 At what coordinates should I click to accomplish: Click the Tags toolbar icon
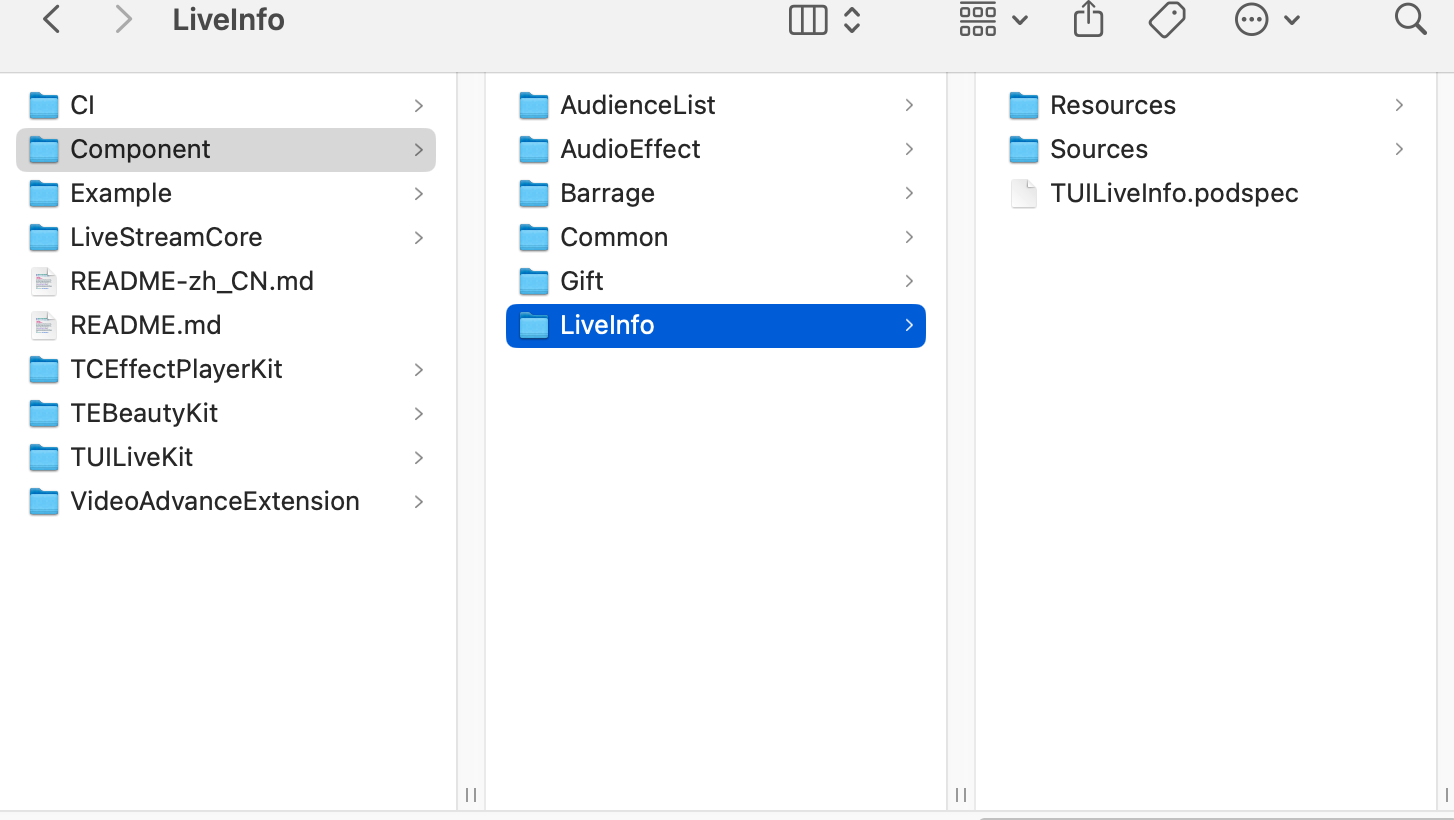[x=1167, y=20]
